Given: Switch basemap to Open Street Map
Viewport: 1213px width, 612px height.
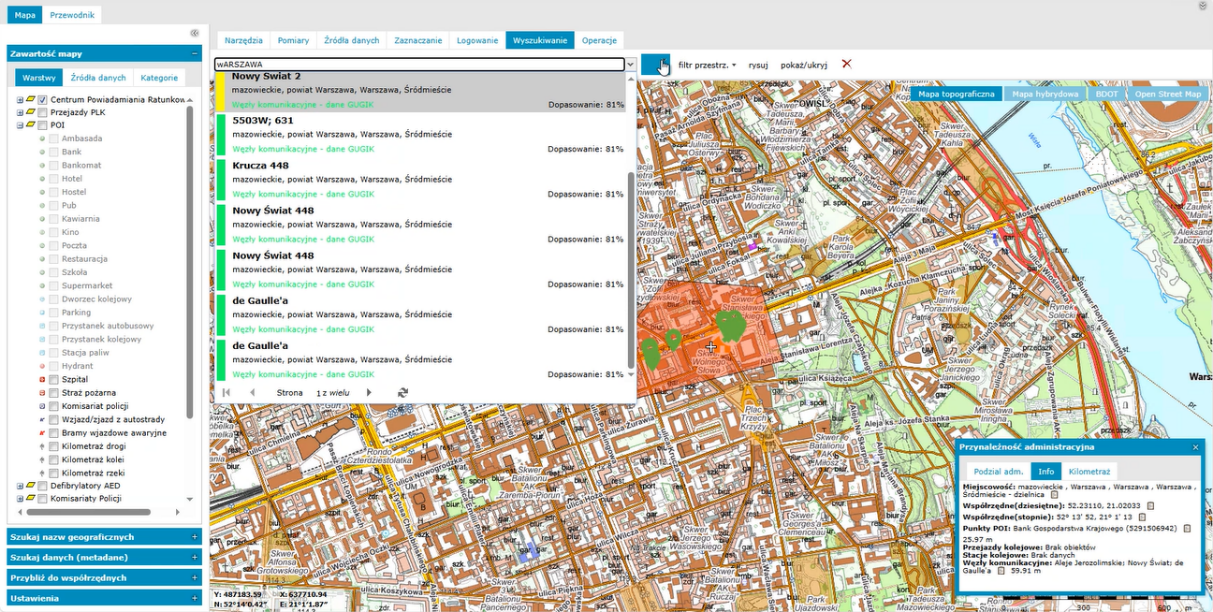Looking at the screenshot, I should pyautogui.click(x=1167, y=94).
